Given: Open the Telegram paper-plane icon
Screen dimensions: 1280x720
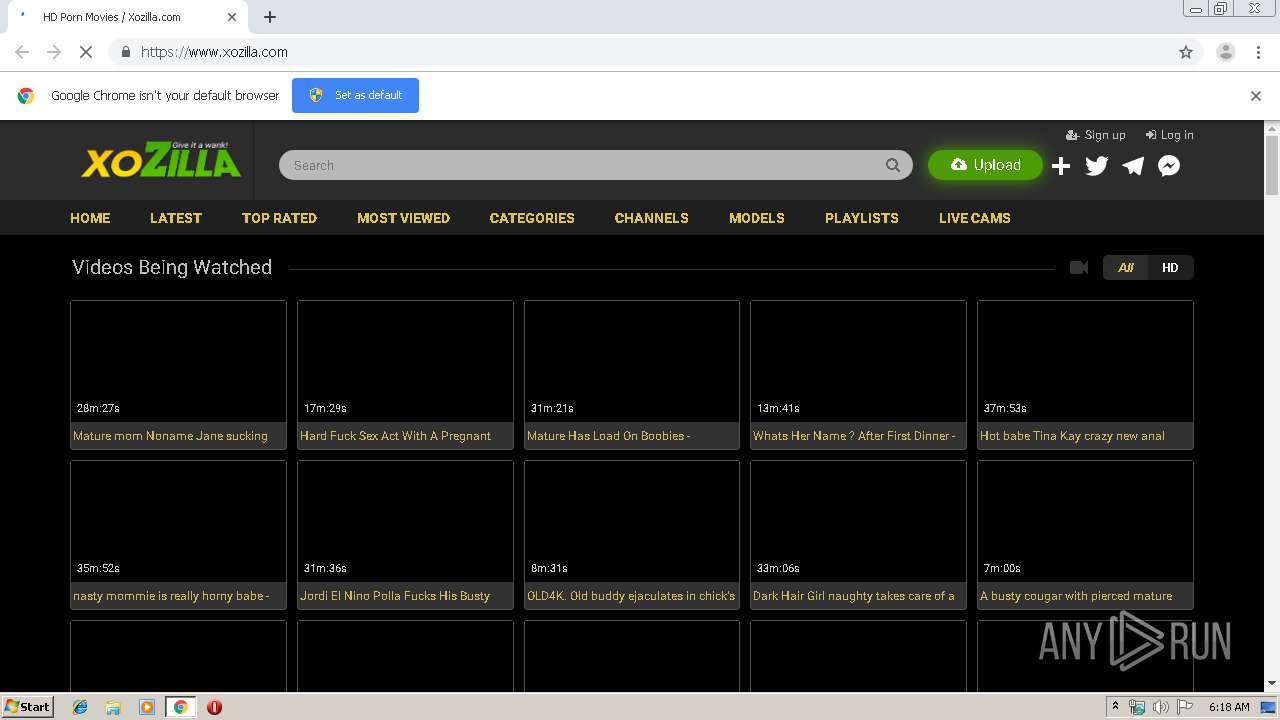Looking at the screenshot, I should coord(1133,166).
